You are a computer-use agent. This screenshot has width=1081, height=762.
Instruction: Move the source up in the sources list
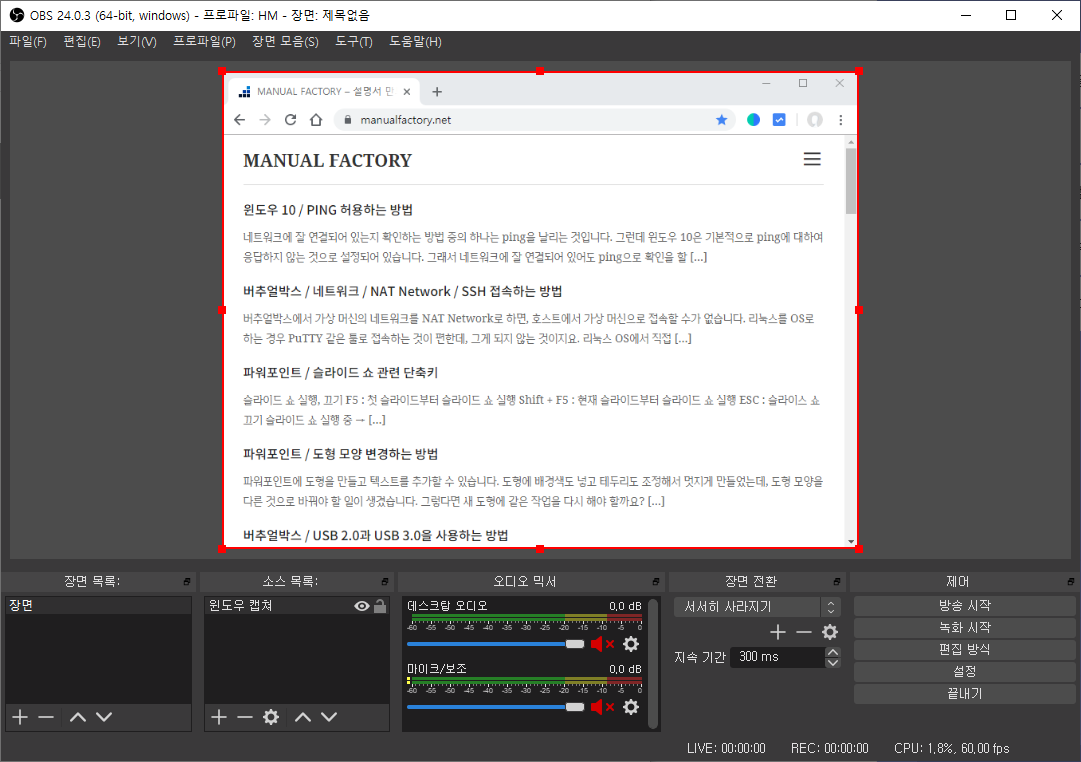click(x=303, y=717)
